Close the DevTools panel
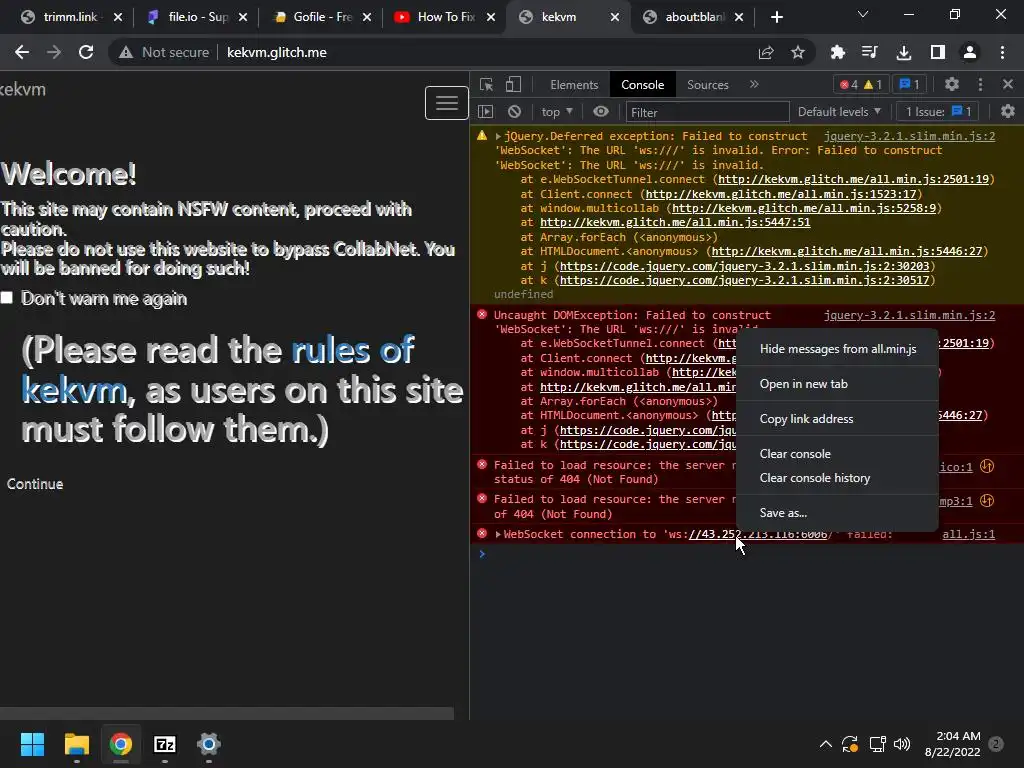This screenshot has height=768, width=1024. pos(1008,84)
